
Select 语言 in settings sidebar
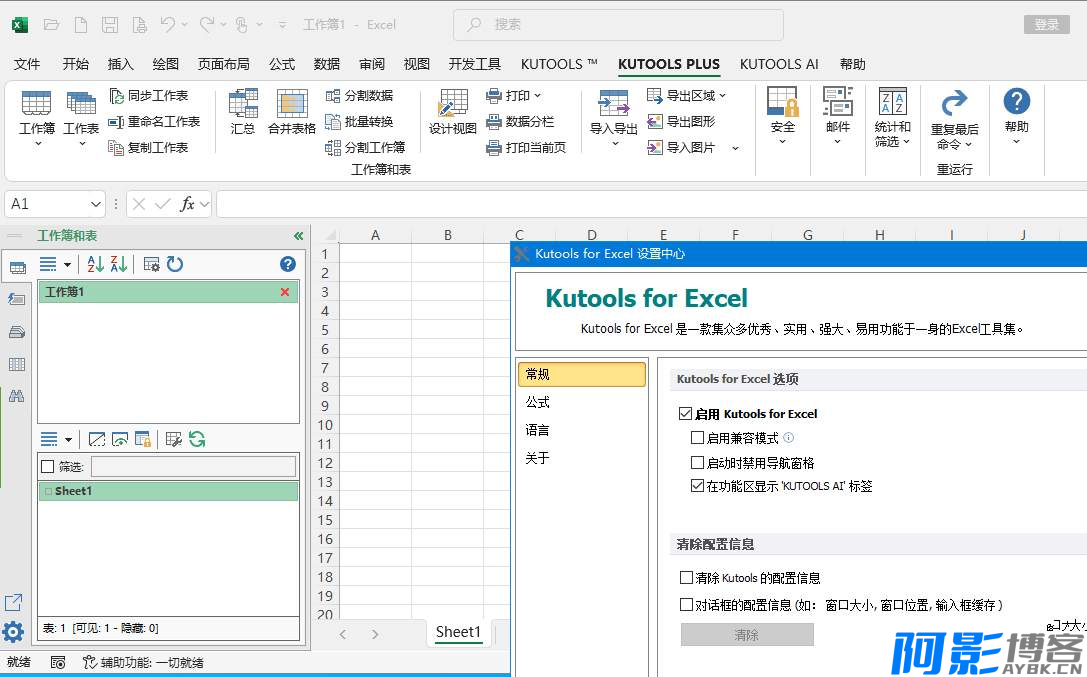click(538, 430)
